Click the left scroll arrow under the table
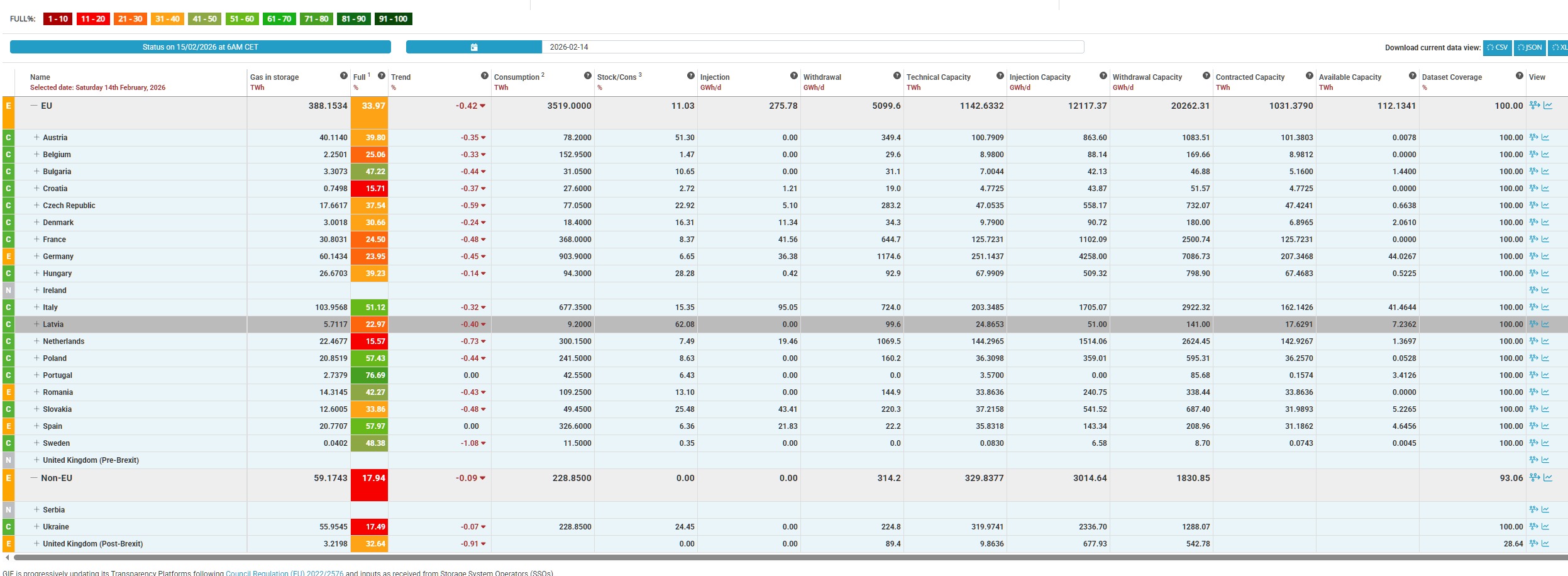The image size is (1568, 576). click(x=7, y=558)
